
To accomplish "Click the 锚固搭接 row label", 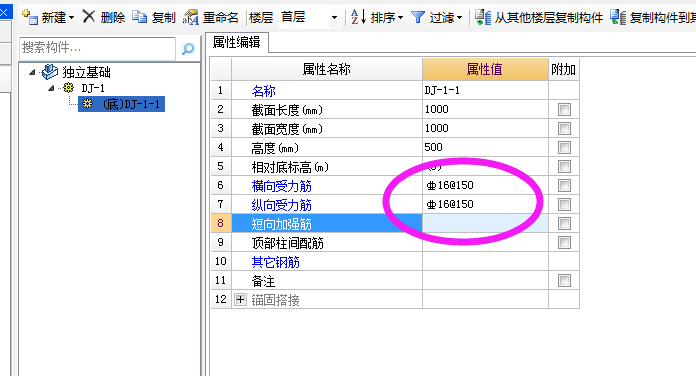I will point(275,301).
